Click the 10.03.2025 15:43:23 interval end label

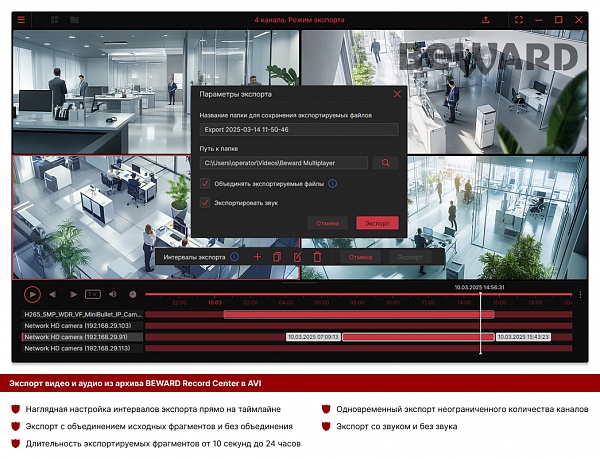[x=523, y=337]
